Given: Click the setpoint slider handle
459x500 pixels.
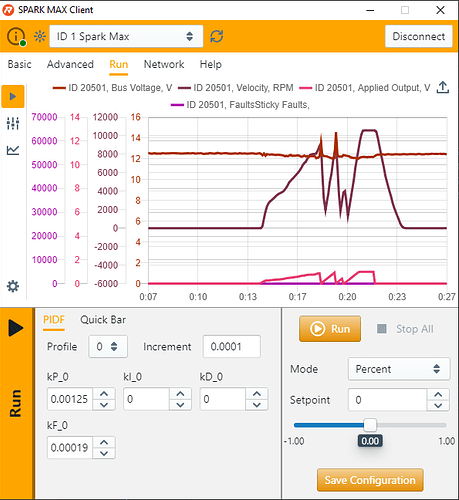Looking at the screenshot, I should (370, 425).
